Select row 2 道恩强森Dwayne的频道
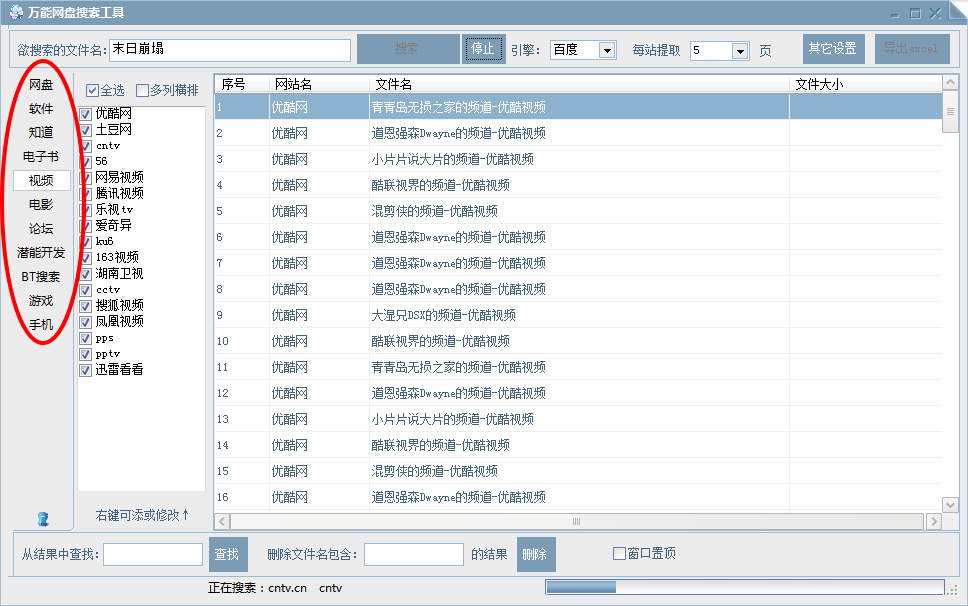The height and width of the screenshot is (606, 968). (x=578, y=133)
